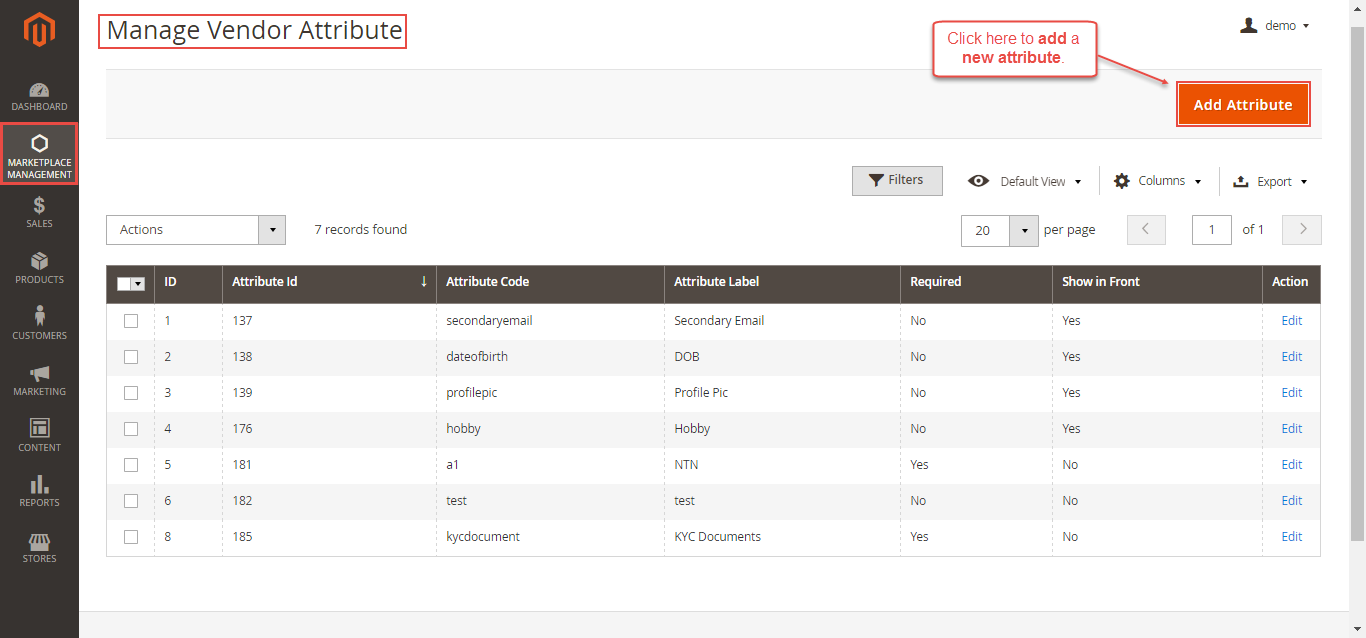Expand the Actions dropdown

pos(196,230)
